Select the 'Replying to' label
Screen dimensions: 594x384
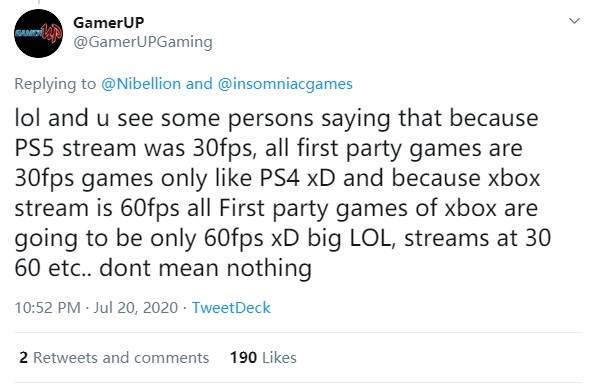(x=55, y=84)
